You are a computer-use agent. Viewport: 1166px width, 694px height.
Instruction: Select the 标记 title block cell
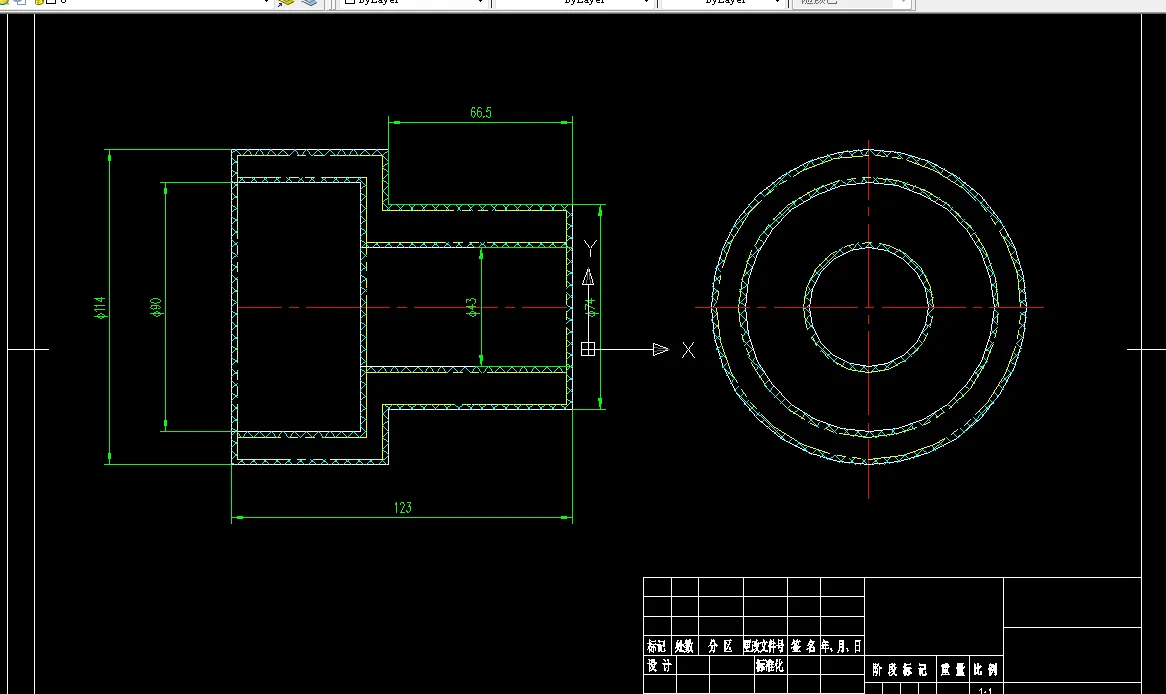click(x=657, y=646)
